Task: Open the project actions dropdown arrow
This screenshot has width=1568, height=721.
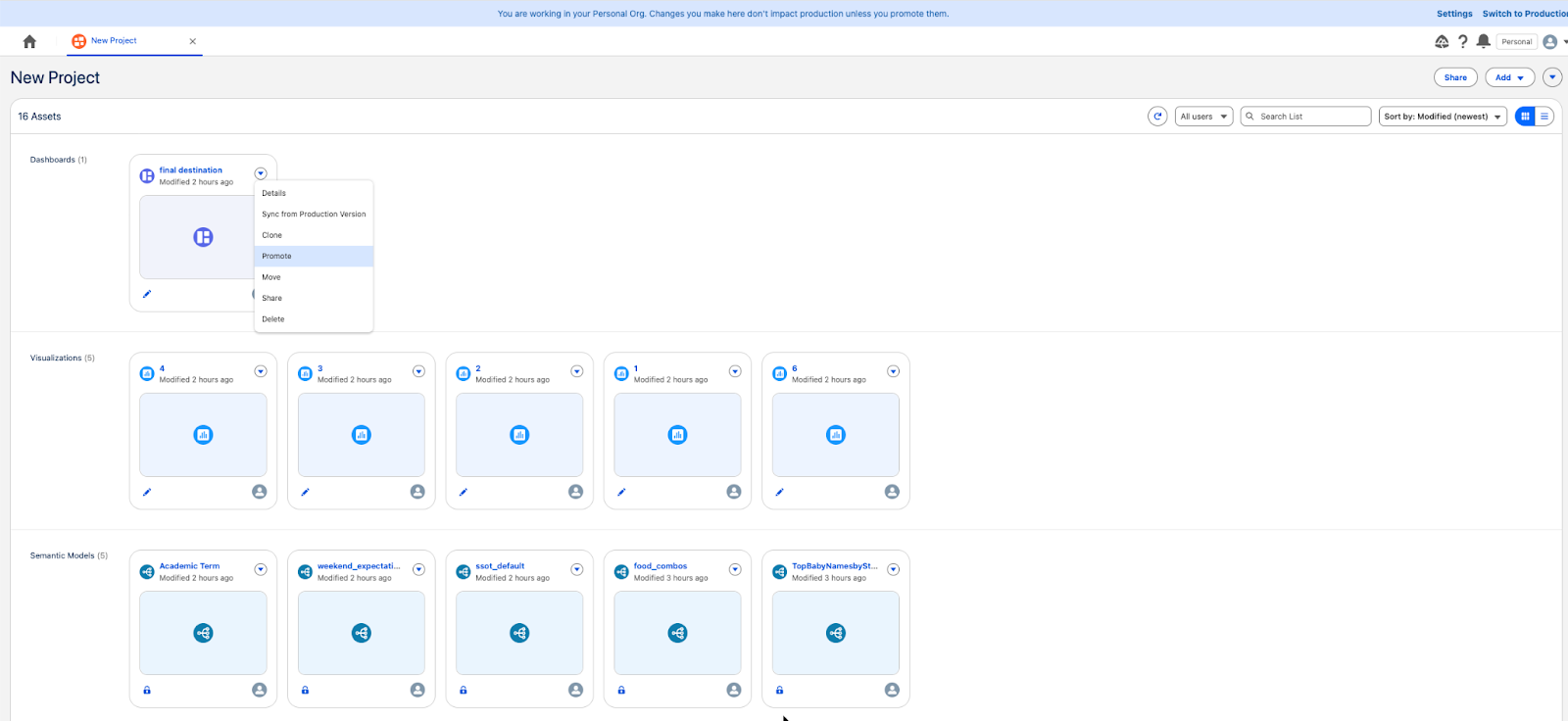Action: pyautogui.click(x=1552, y=77)
